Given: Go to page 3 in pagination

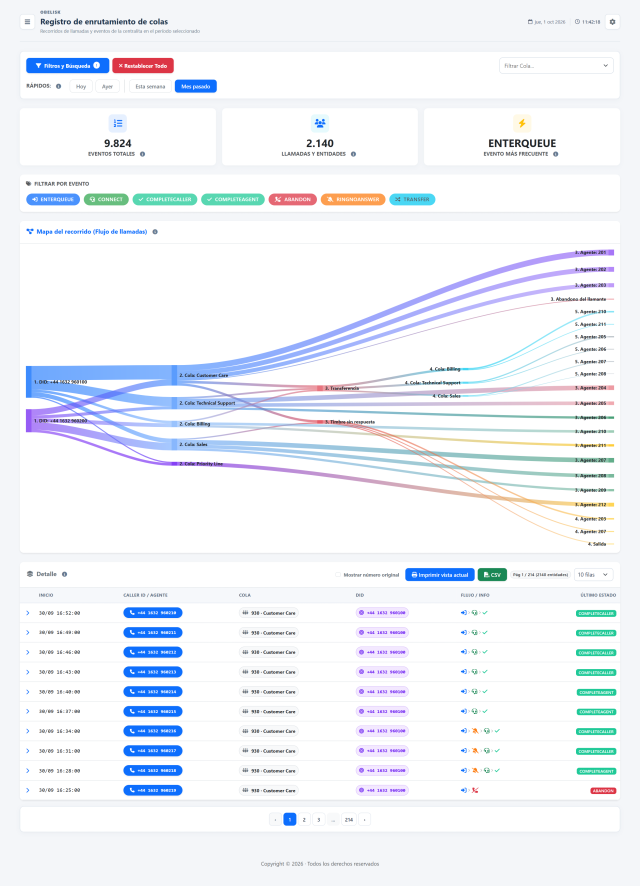Looking at the screenshot, I should point(319,819).
